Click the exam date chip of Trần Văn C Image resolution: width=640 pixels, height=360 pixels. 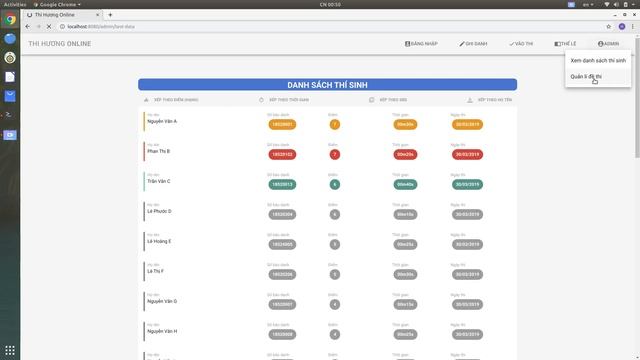click(467, 184)
